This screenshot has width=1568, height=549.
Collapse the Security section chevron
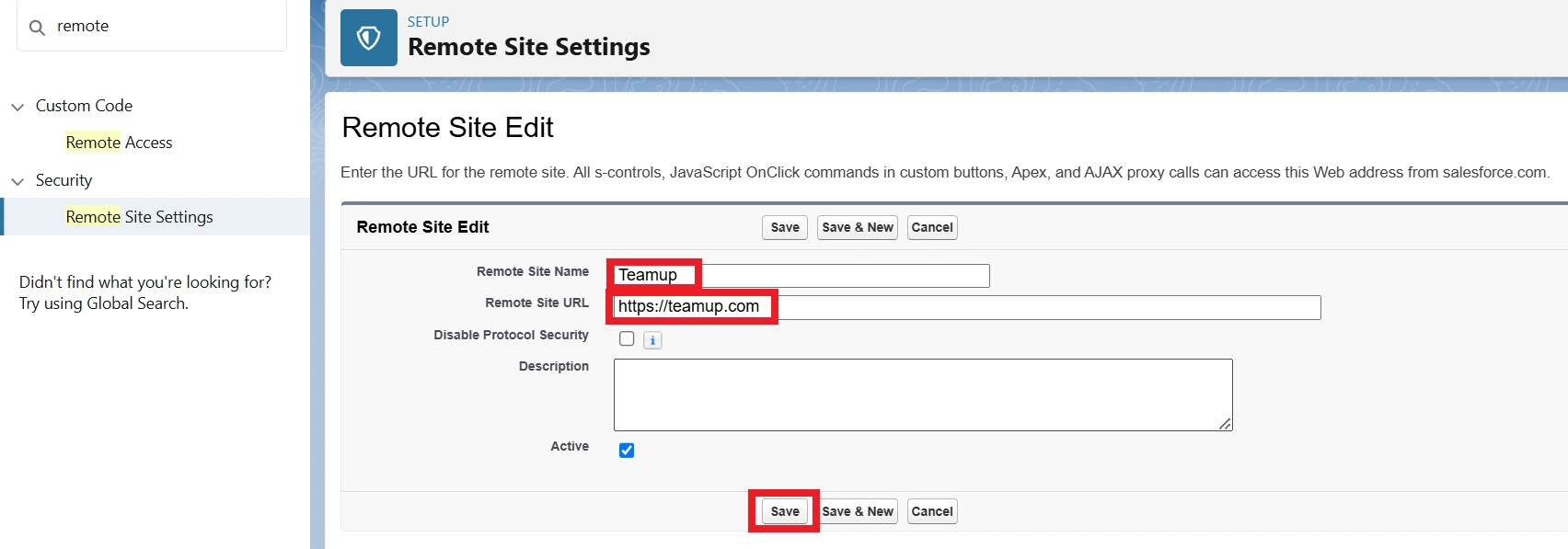(x=17, y=181)
